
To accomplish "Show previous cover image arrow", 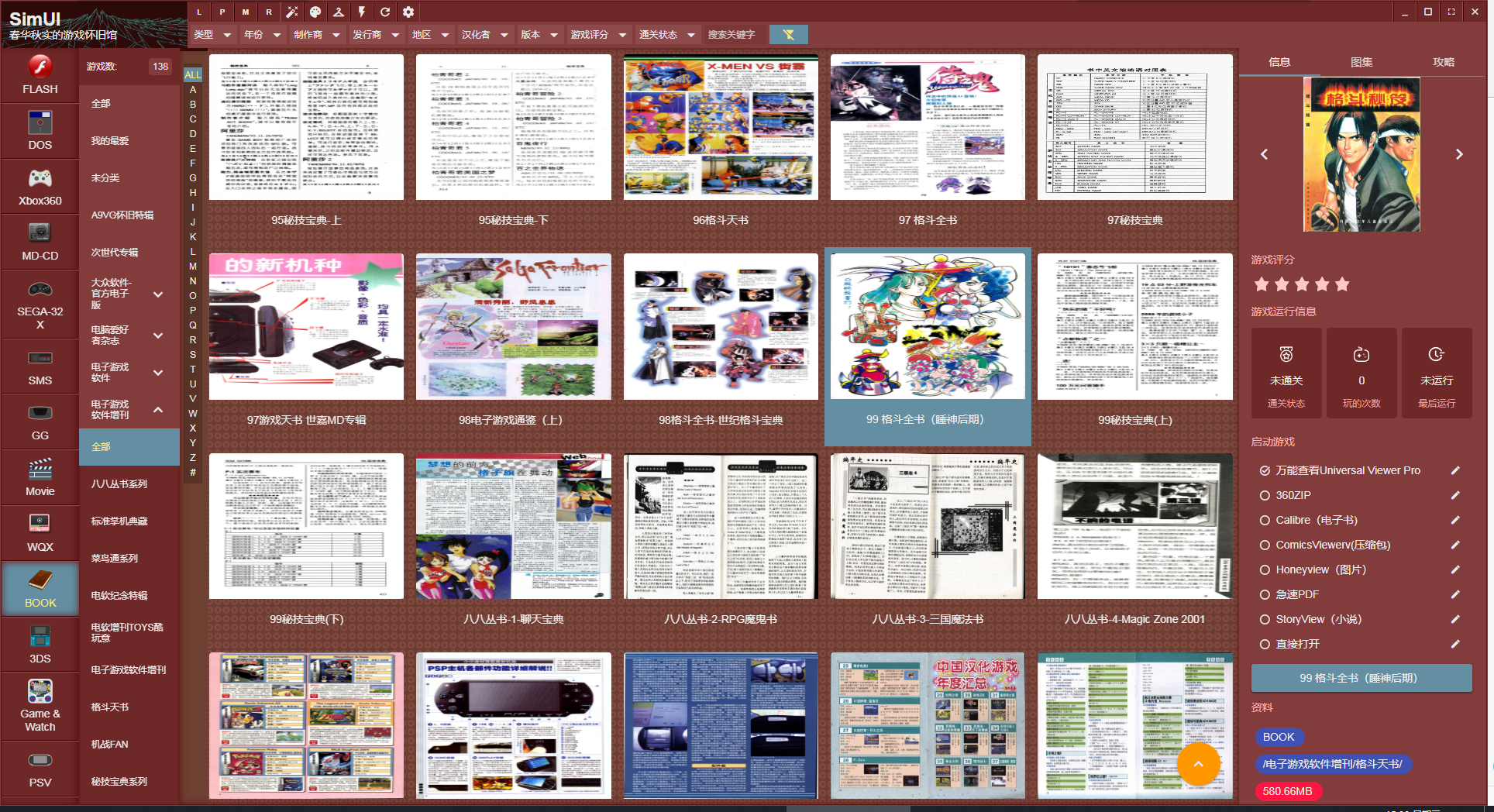I will point(1264,154).
